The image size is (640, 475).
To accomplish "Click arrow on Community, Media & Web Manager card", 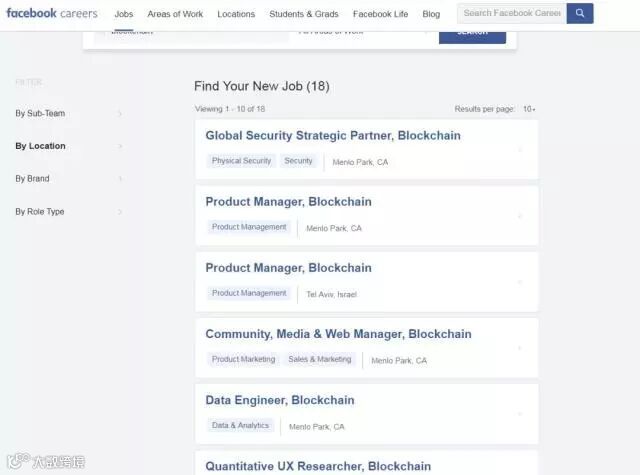I will [x=520, y=348].
